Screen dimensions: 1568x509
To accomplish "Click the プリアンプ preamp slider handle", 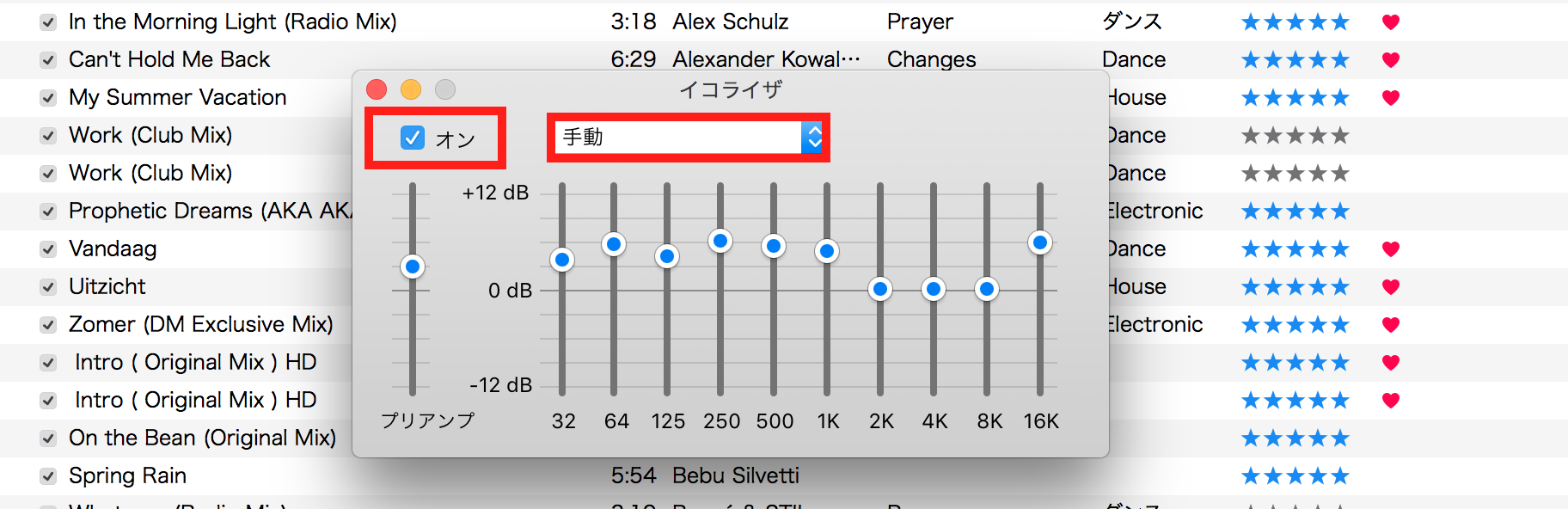I will coord(413,267).
